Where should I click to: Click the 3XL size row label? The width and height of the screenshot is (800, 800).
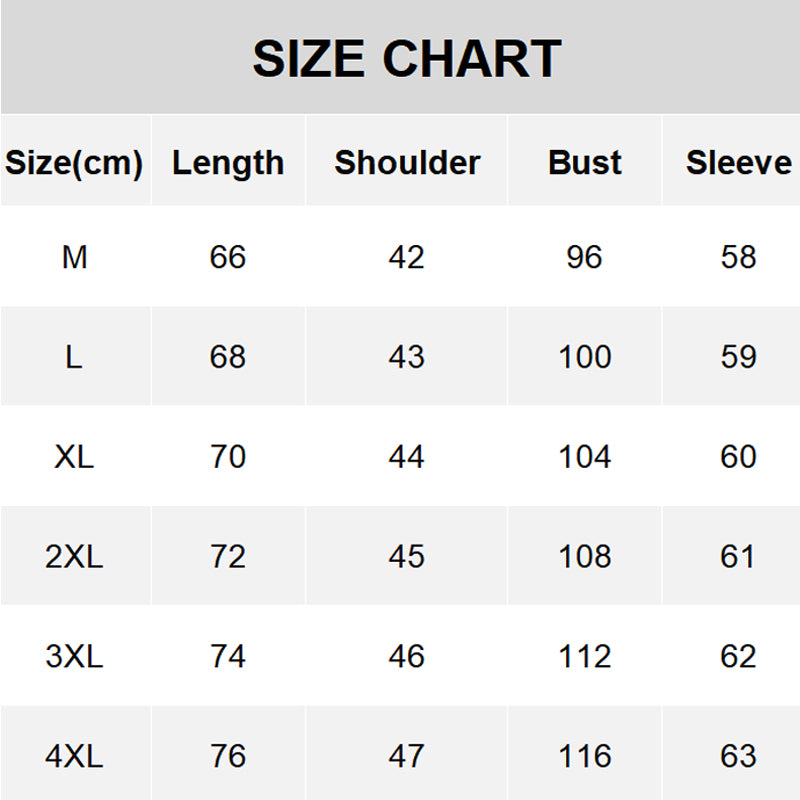coord(74,657)
